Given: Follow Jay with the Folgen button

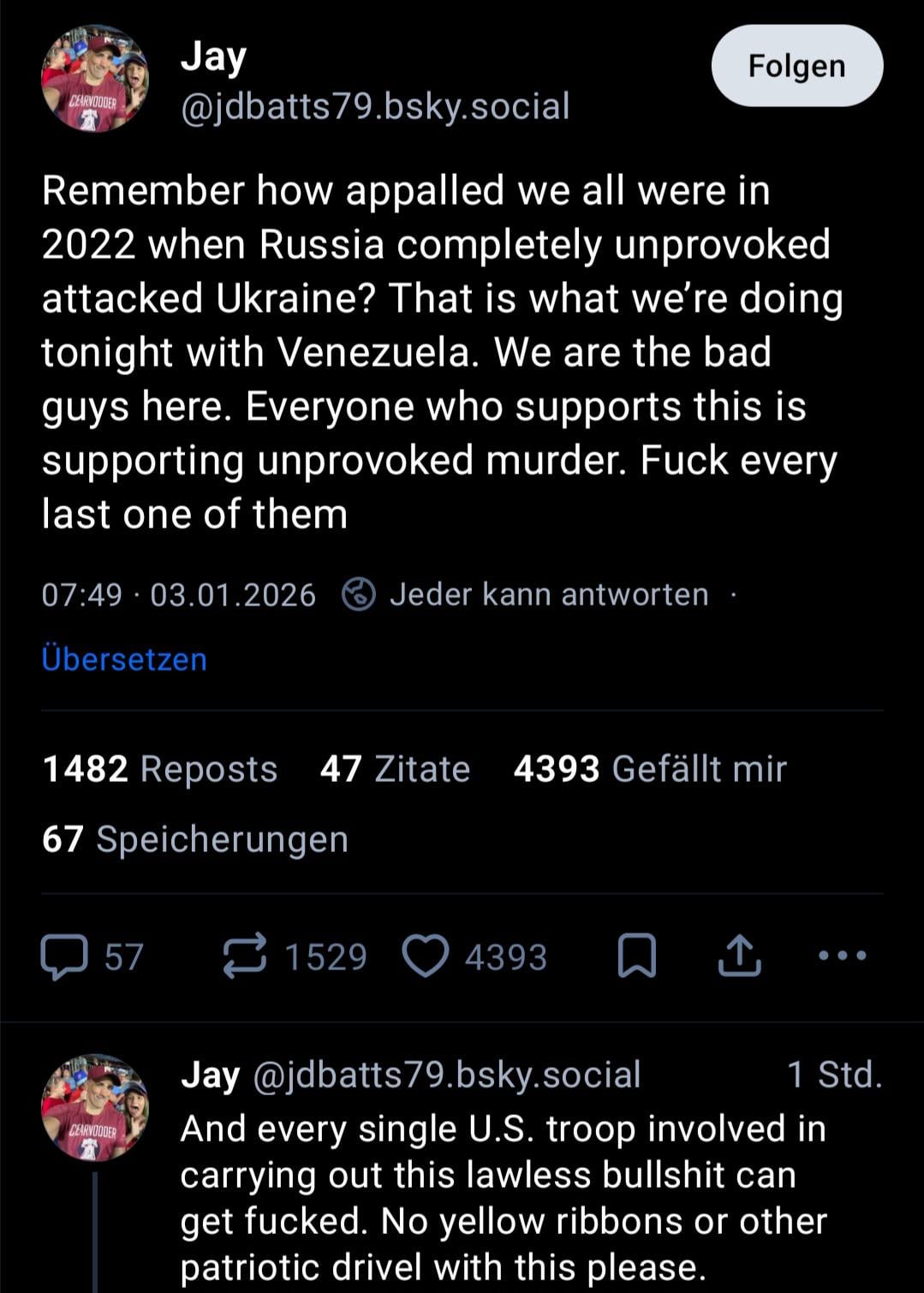Looking at the screenshot, I should [796, 66].
